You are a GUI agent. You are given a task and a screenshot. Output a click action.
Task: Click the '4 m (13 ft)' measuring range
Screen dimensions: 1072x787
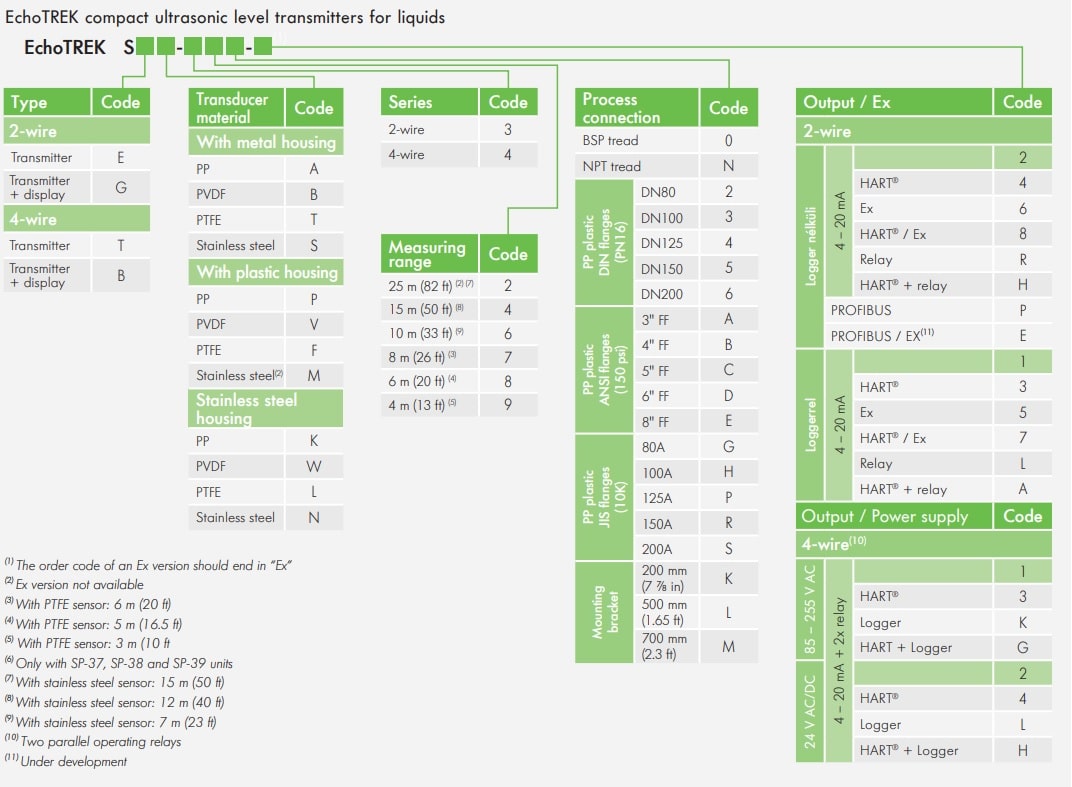coord(459,405)
